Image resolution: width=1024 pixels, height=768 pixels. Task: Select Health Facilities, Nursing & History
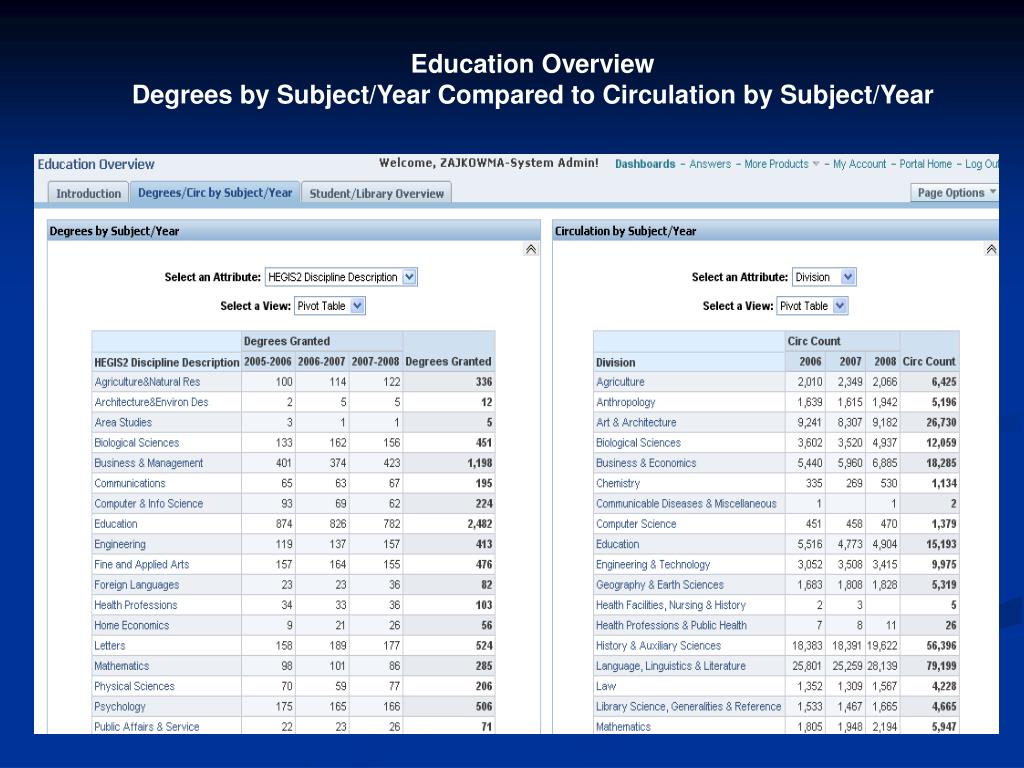coord(671,605)
